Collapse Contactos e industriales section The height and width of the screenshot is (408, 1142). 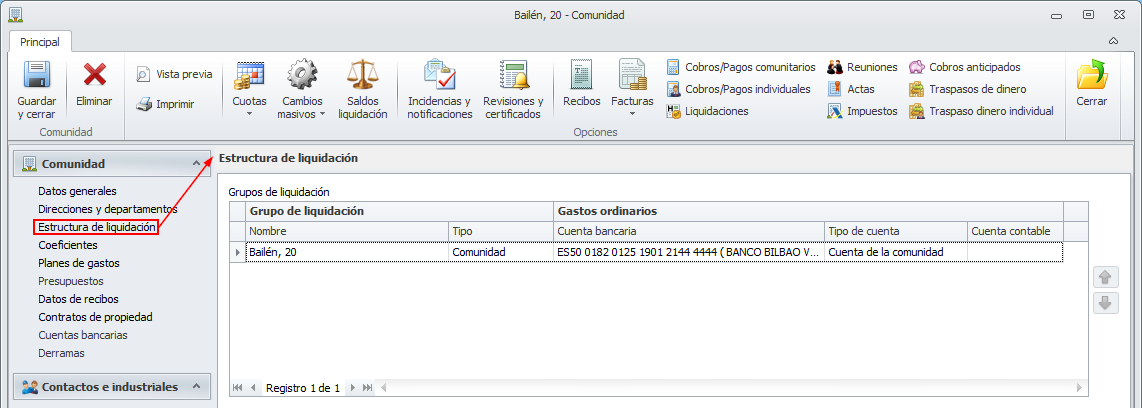[195, 387]
